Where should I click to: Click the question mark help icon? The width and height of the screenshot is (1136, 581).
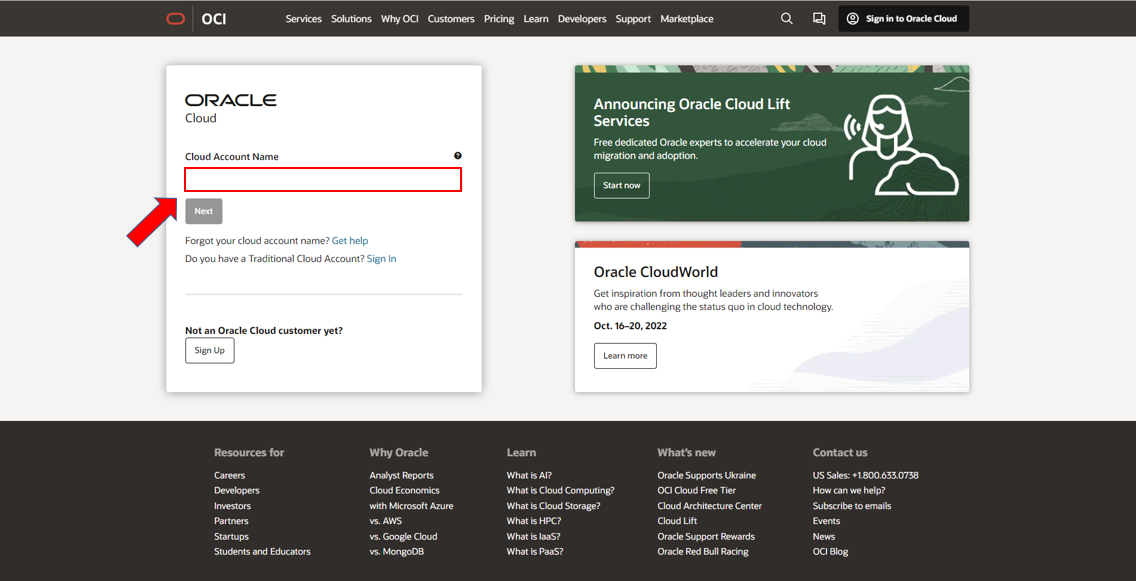(458, 155)
